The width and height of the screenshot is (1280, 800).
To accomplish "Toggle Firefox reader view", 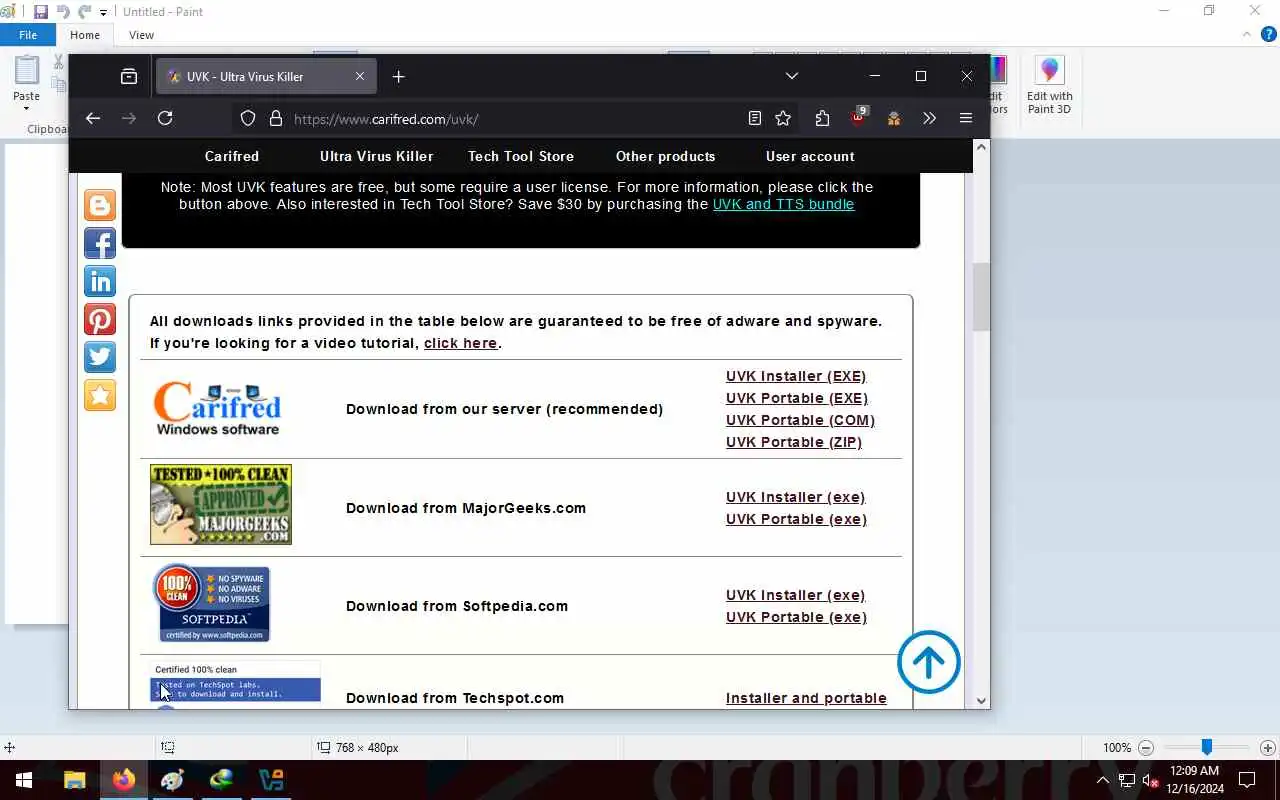I will [755, 118].
